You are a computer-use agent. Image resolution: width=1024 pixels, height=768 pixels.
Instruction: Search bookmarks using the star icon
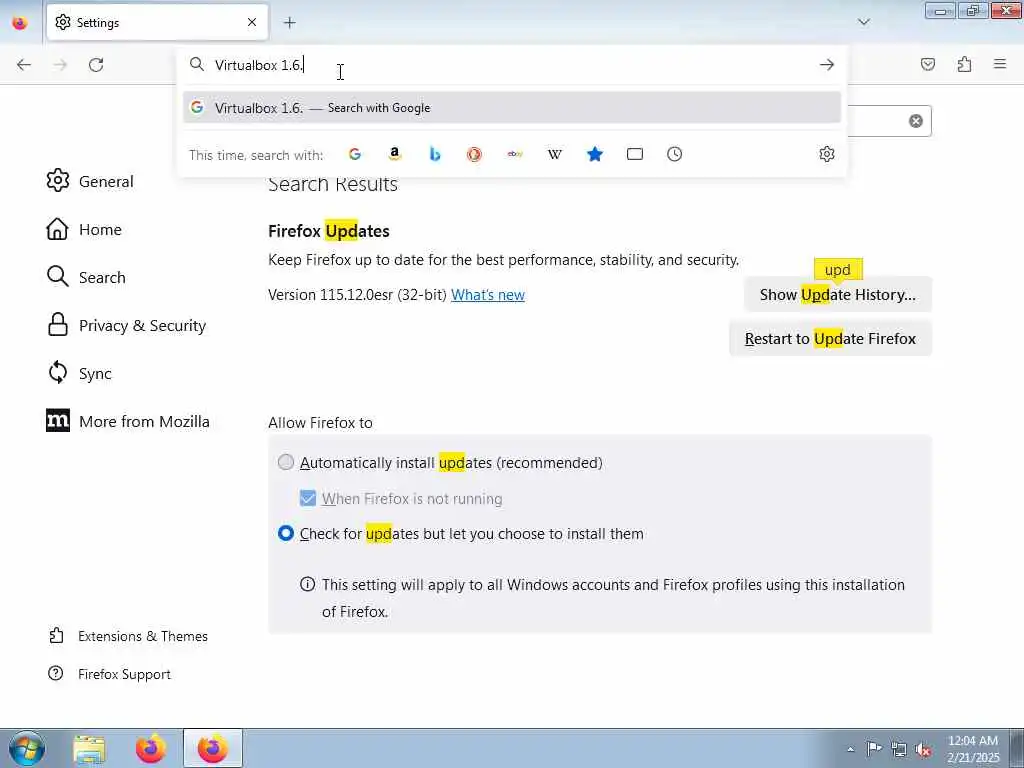point(595,154)
